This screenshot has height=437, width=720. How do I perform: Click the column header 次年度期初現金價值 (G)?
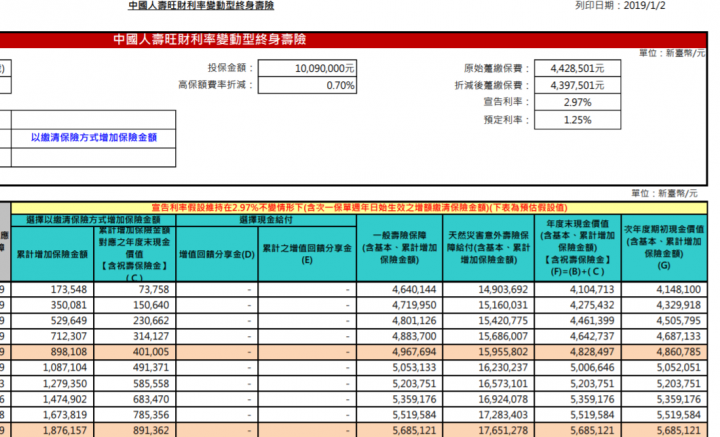pos(664,247)
